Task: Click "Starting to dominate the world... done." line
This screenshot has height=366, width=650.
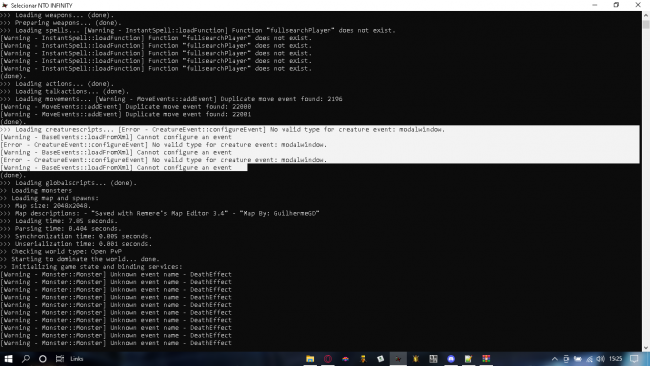Action: tap(80, 259)
